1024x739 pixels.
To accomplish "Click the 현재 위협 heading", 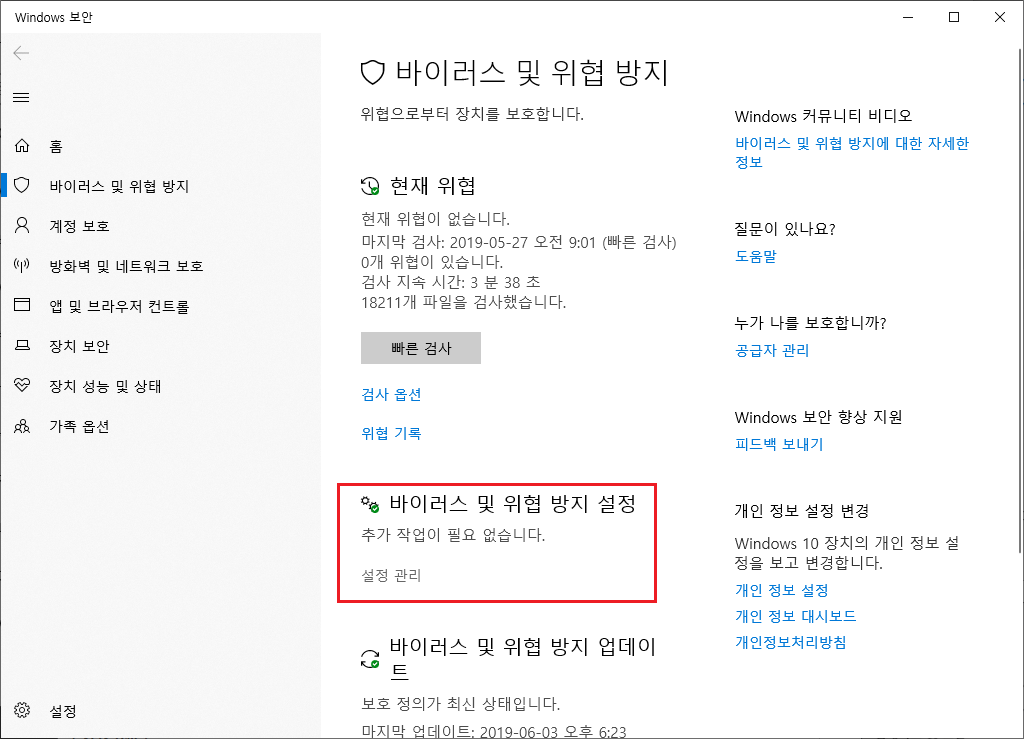I will [x=432, y=186].
